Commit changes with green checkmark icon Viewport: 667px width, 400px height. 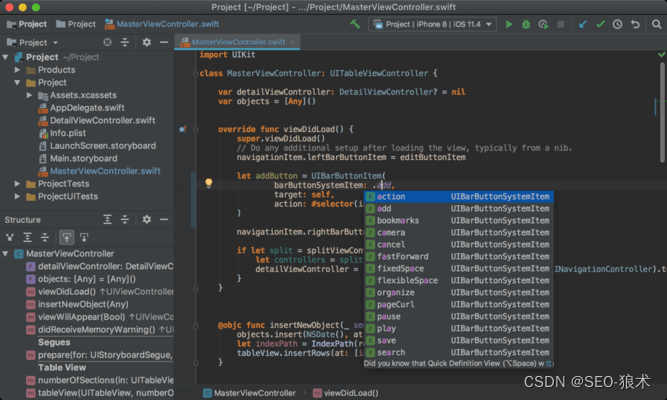(x=600, y=24)
